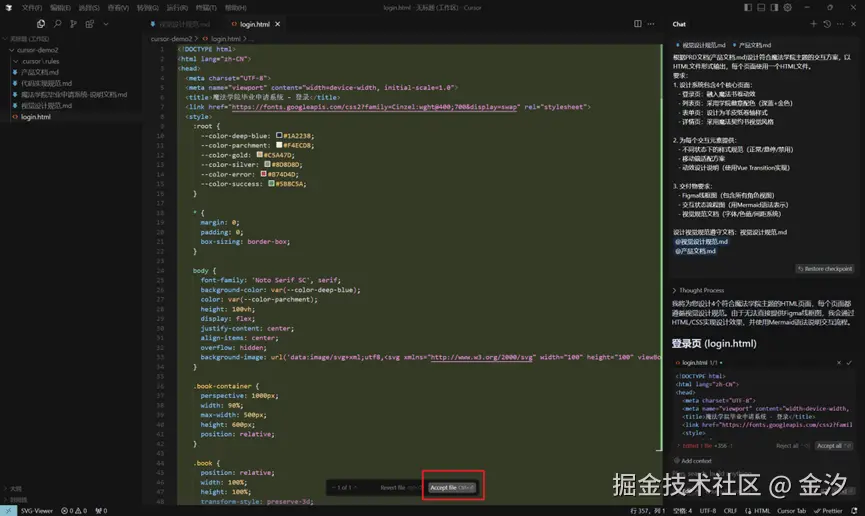Viewport: 865px width, 516px height.
Task: Open the 终端(T) menu
Action: (206, 8)
